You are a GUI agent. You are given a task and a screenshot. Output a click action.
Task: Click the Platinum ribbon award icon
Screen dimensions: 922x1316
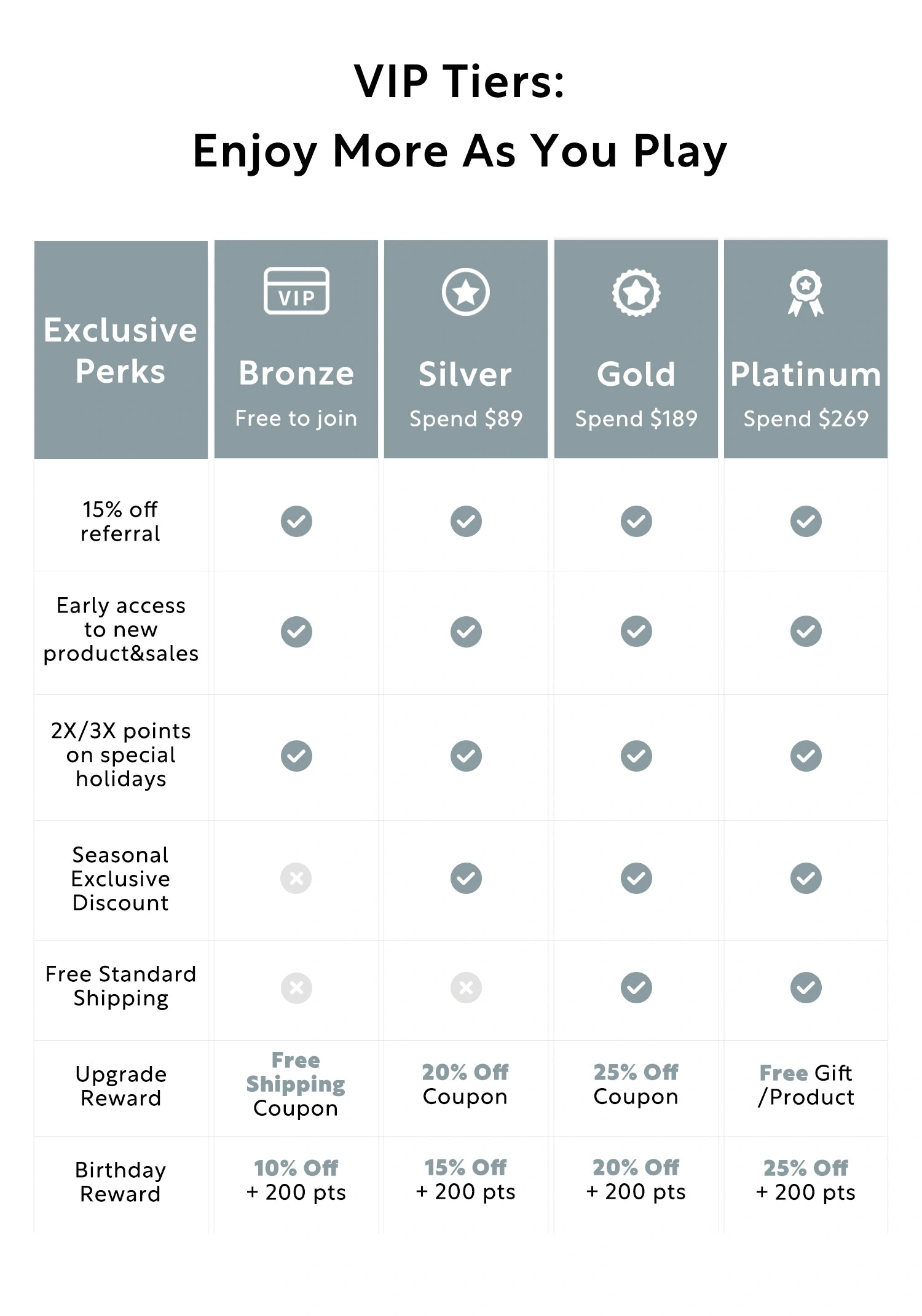coord(806,293)
